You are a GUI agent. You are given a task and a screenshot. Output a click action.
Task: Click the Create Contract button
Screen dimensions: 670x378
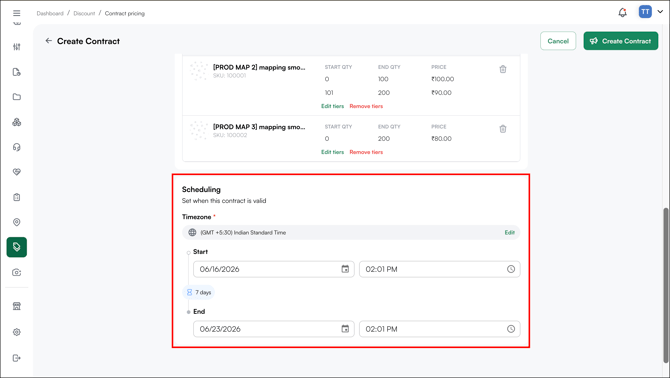click(x=620, y=41)
